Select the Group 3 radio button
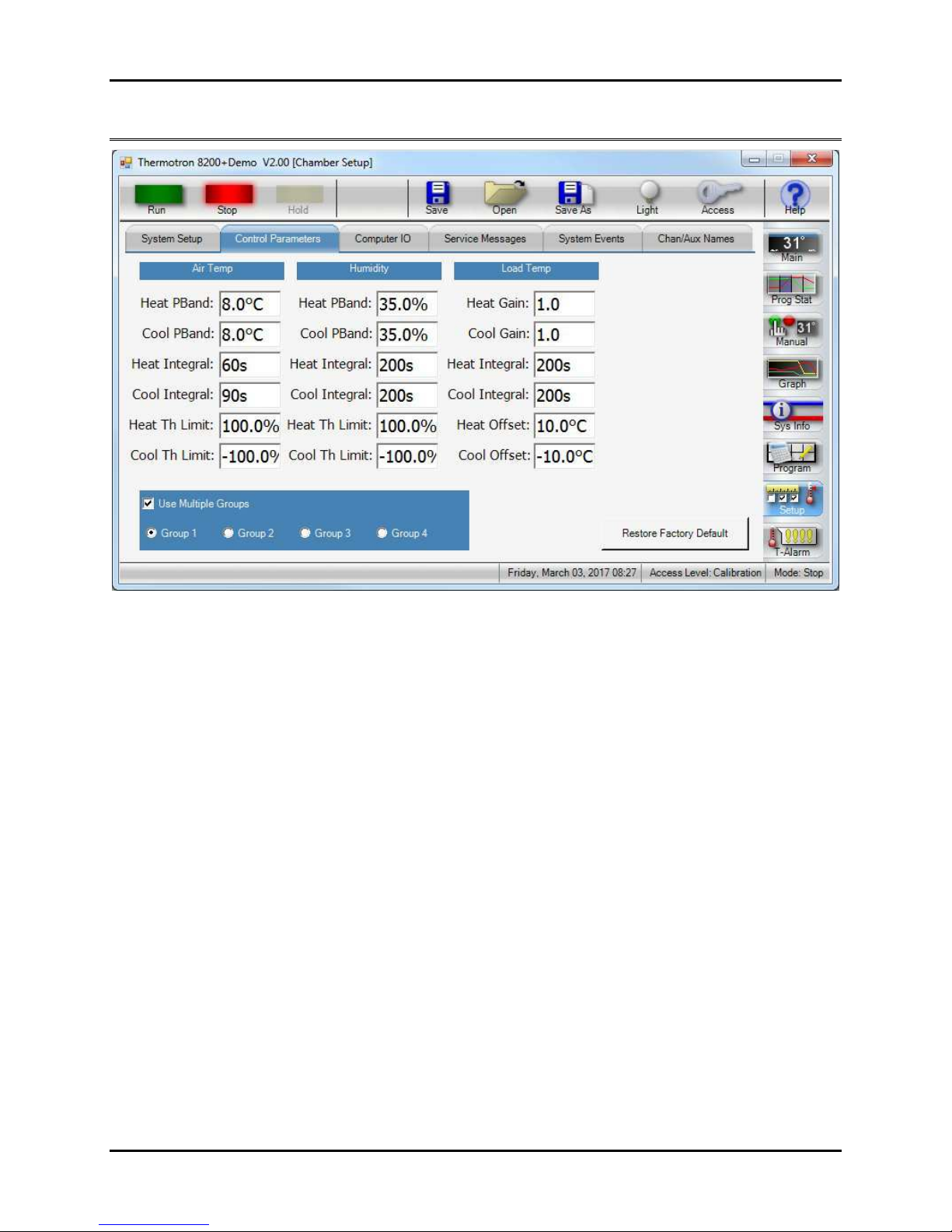The width and height of the screenshot is (952, 1232). click(305, 533)
